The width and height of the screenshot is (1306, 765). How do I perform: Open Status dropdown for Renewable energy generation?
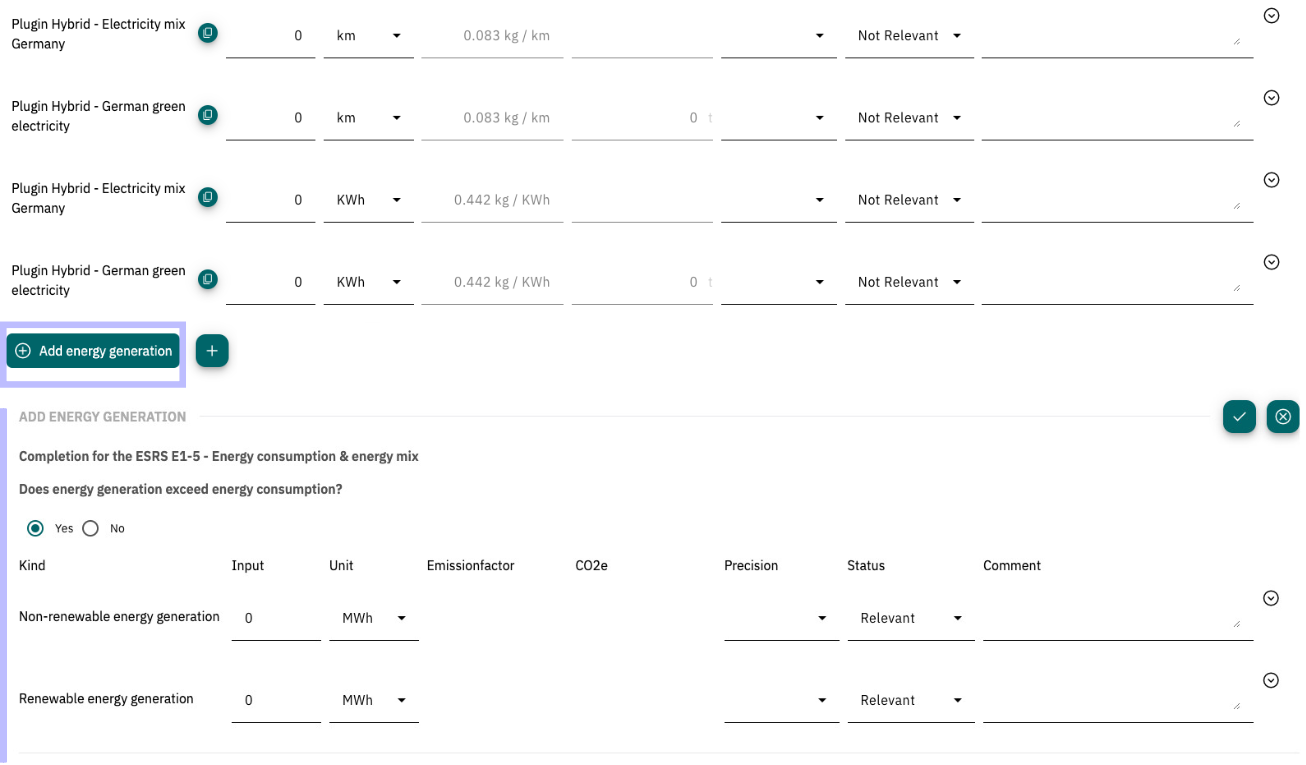911,700
